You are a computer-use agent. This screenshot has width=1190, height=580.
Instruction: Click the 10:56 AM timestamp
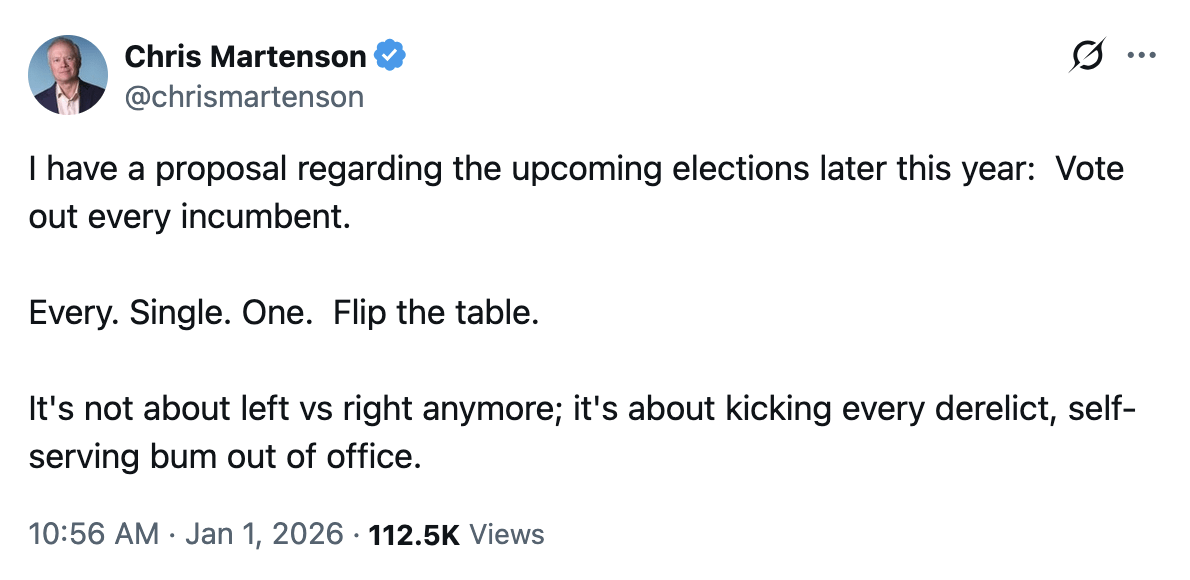[x=94, y=534]
